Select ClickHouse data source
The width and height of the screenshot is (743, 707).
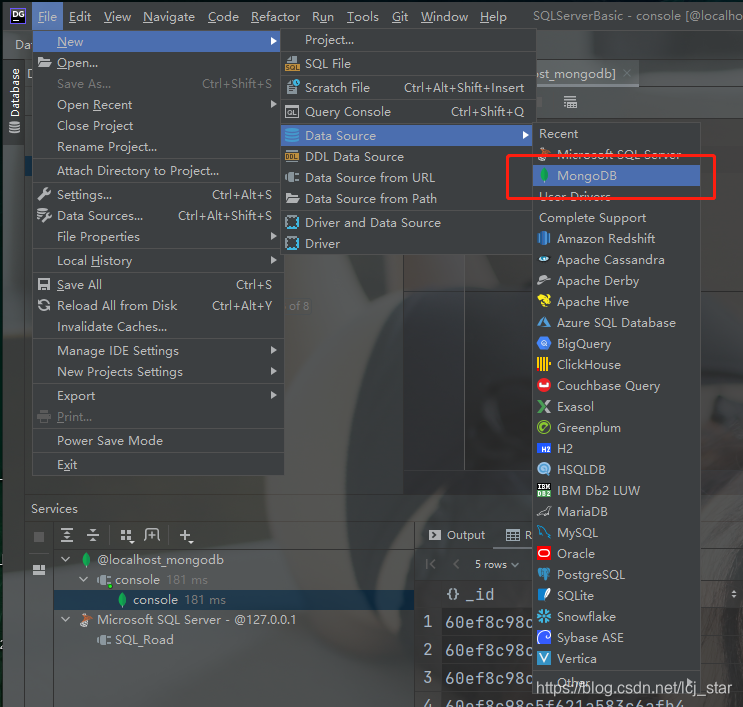[x=616, y=364]
